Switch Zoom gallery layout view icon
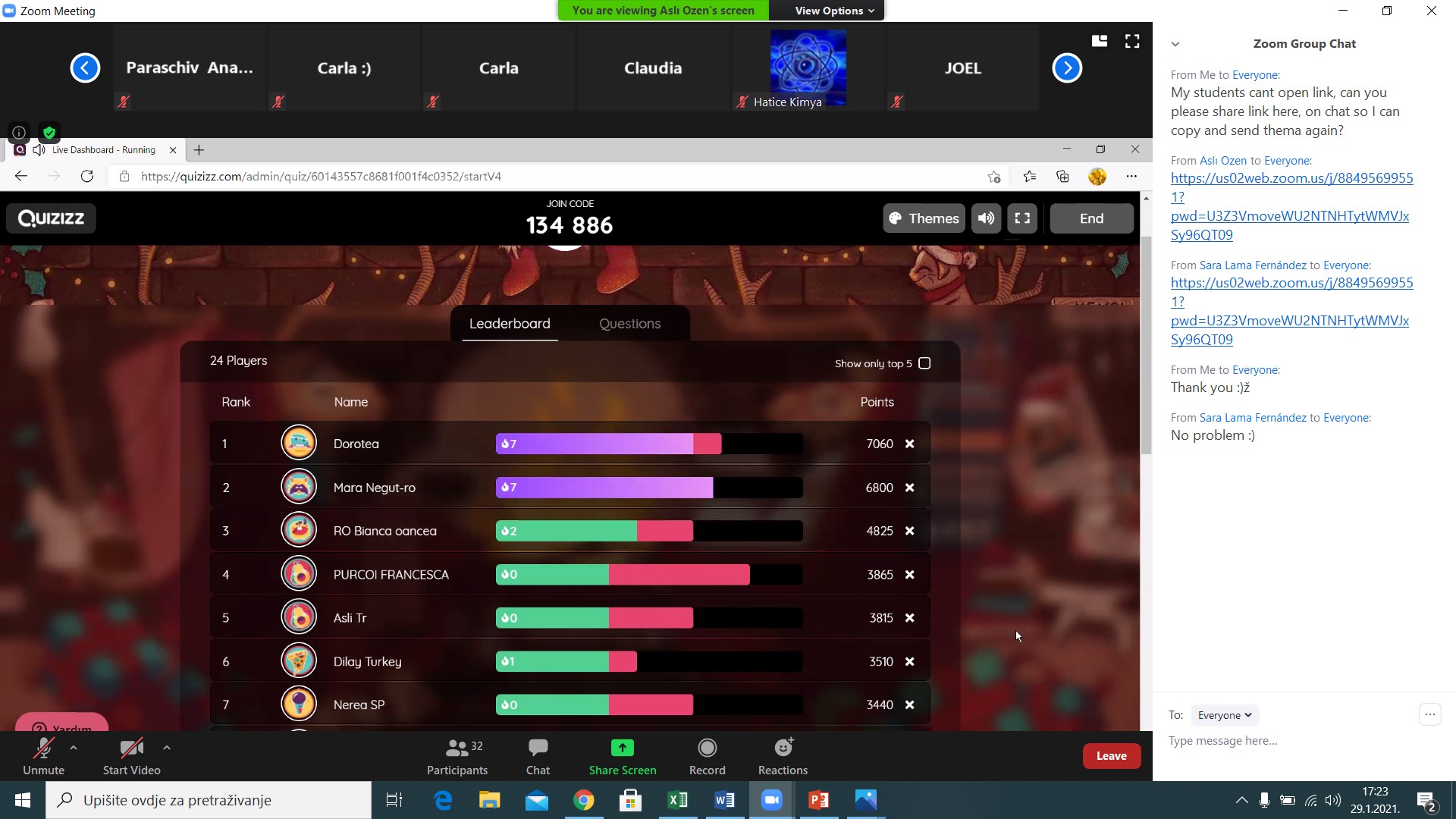This screenshot has width=1456, height=819. [1100, 41]
